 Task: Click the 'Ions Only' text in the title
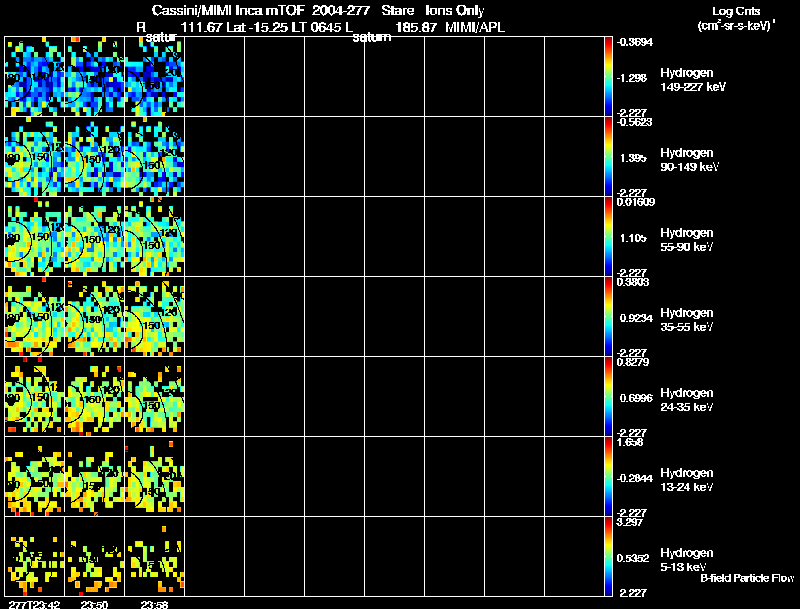tap(455, 10)
